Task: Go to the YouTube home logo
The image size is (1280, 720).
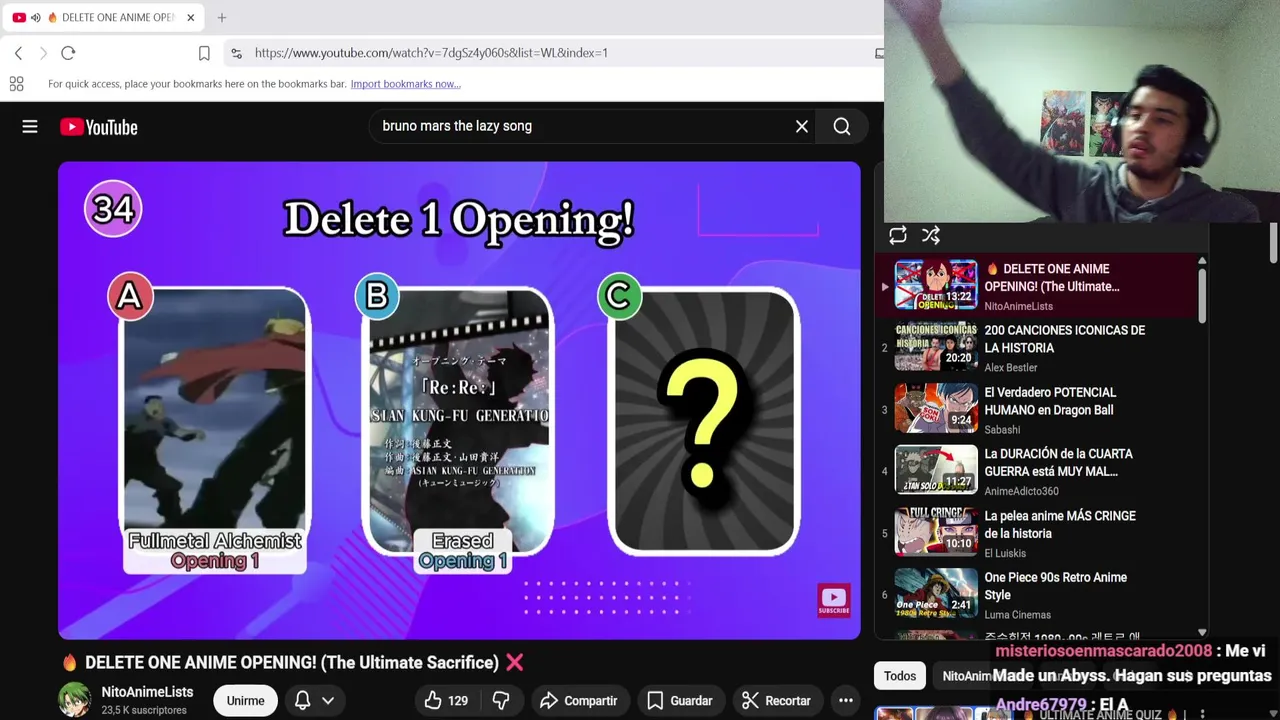Action: [98, 127]
